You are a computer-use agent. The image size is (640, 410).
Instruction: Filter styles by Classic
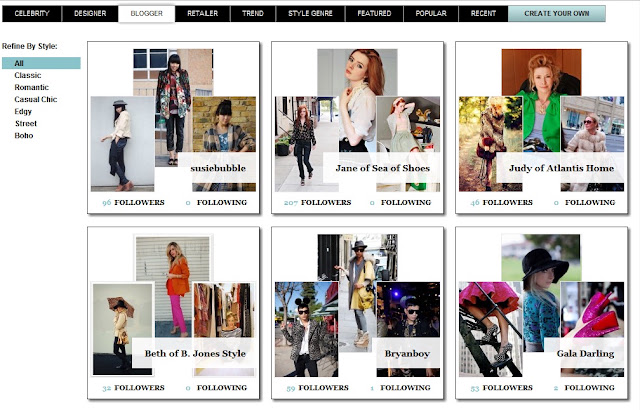pos(28,75)
